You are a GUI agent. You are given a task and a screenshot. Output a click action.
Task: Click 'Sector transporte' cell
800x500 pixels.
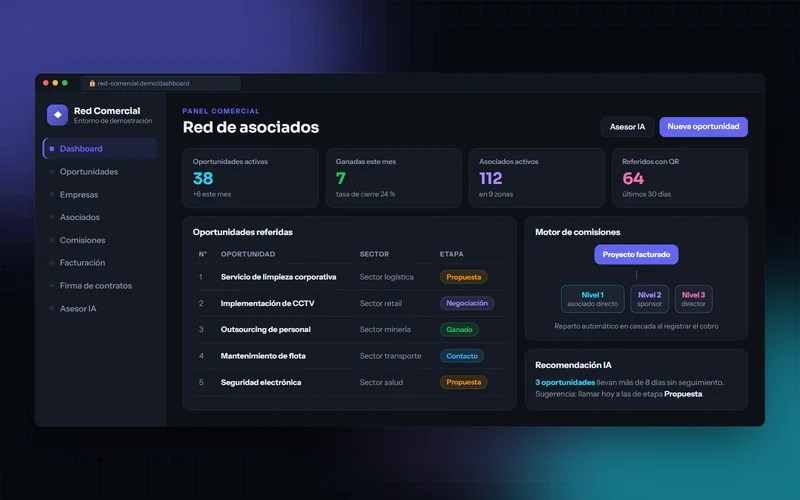coord(390,356)
